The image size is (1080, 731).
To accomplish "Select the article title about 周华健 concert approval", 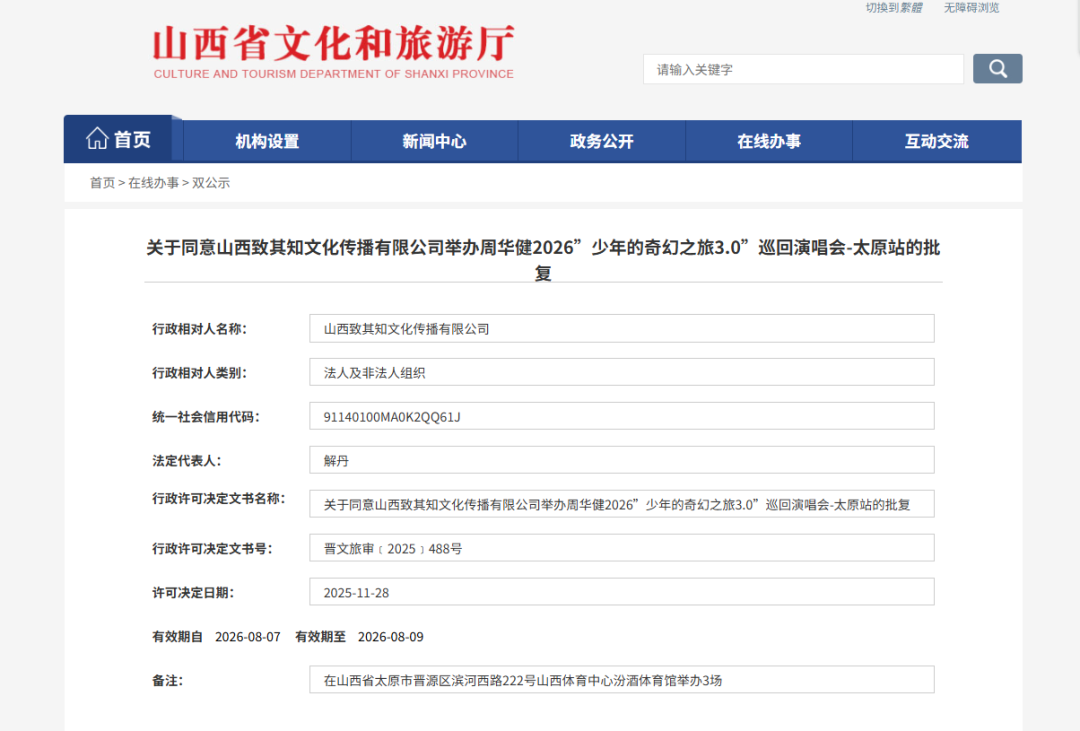I will point(540,258).
